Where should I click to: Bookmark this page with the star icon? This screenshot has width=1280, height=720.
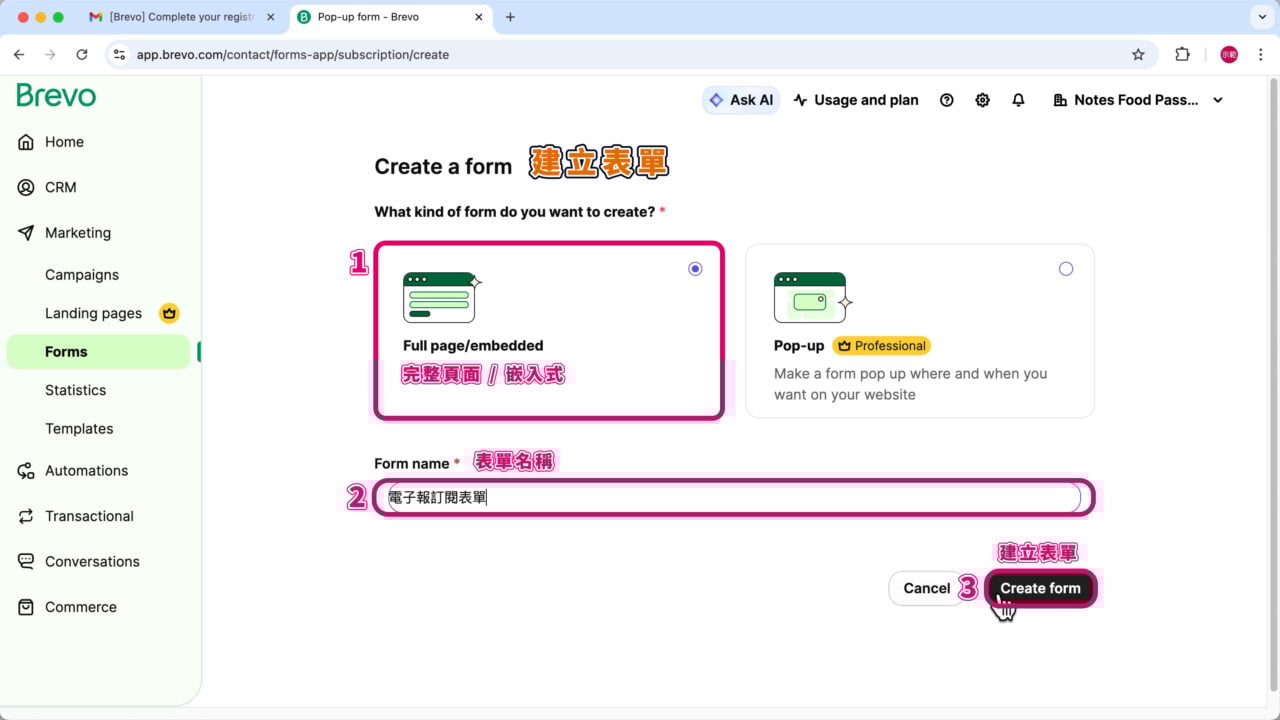coord(1138,55)
